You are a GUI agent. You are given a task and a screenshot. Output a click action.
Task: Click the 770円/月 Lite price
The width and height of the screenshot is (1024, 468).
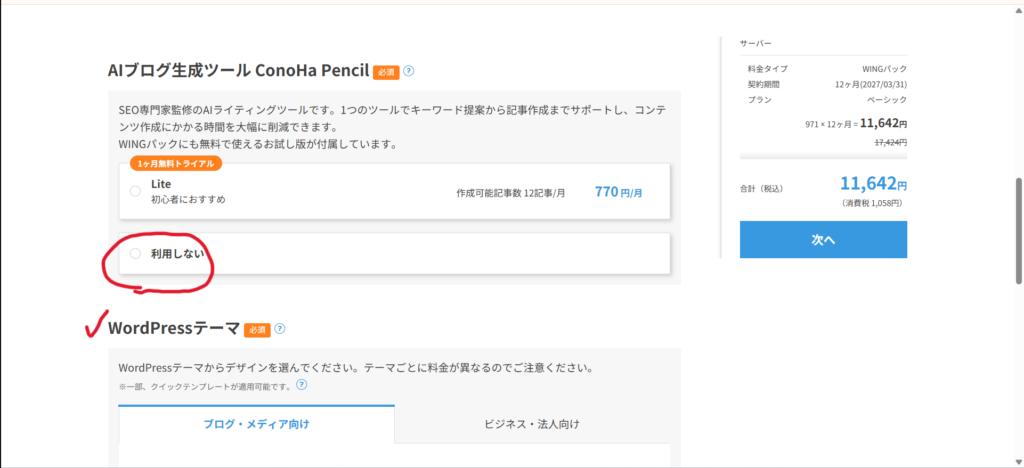(618, 191)
